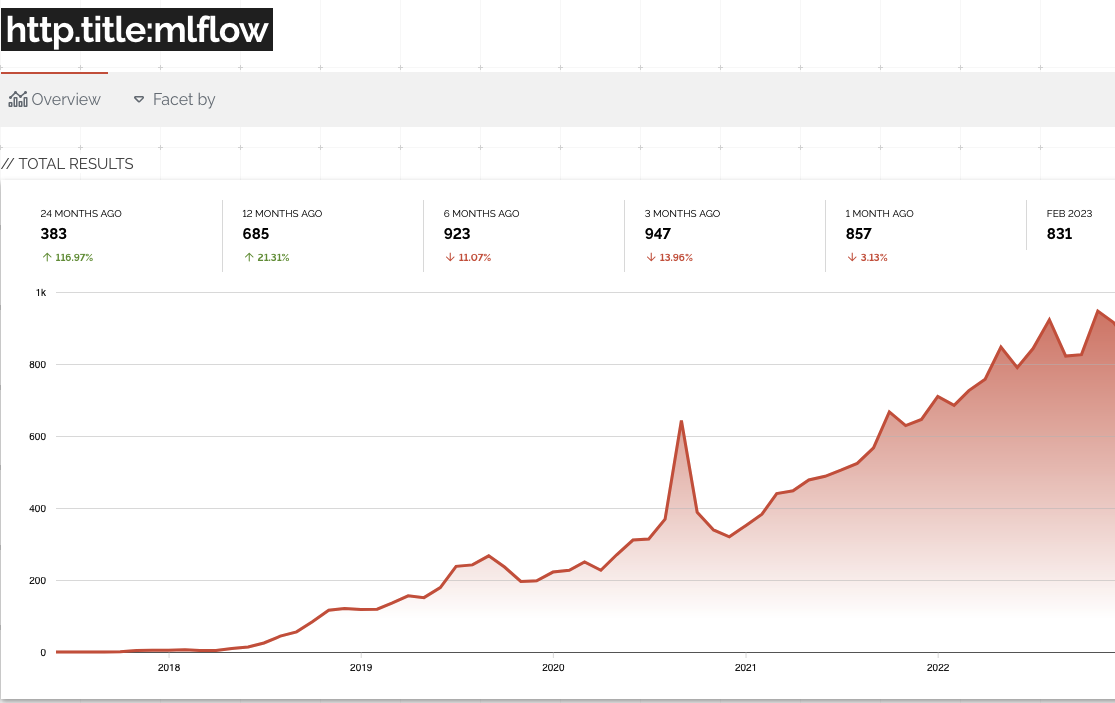Image resolution: width=1115 pixels, height=703 pixels.
Task: Select the 24 MONTHS AGO value 383
Action: tap(53, 234)
